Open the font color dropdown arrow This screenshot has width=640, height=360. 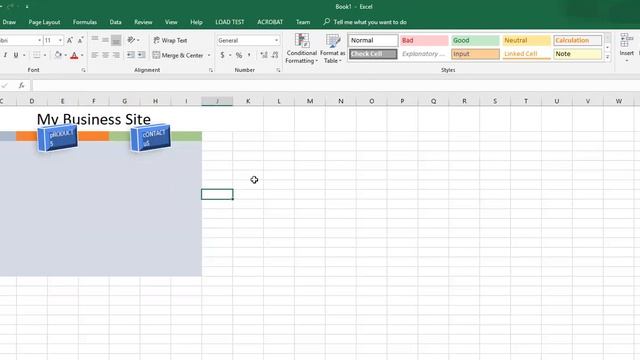click(82, 55)
